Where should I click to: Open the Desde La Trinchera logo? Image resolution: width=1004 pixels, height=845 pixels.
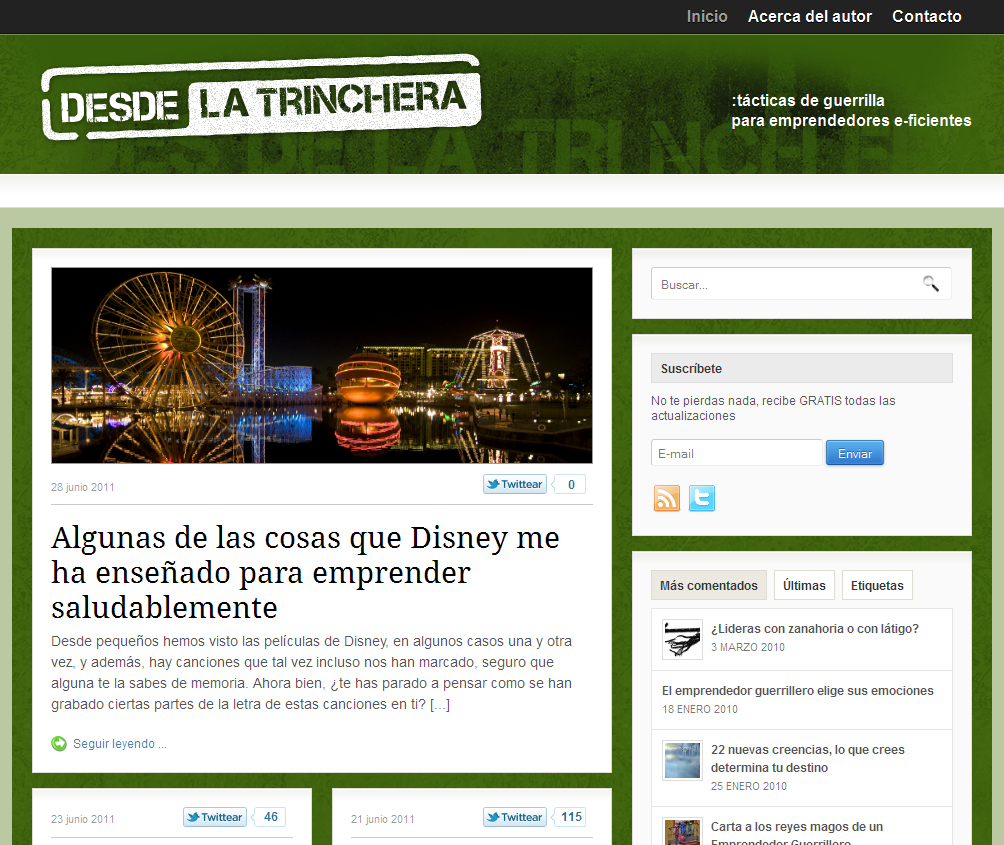click(x=261, y=98)
